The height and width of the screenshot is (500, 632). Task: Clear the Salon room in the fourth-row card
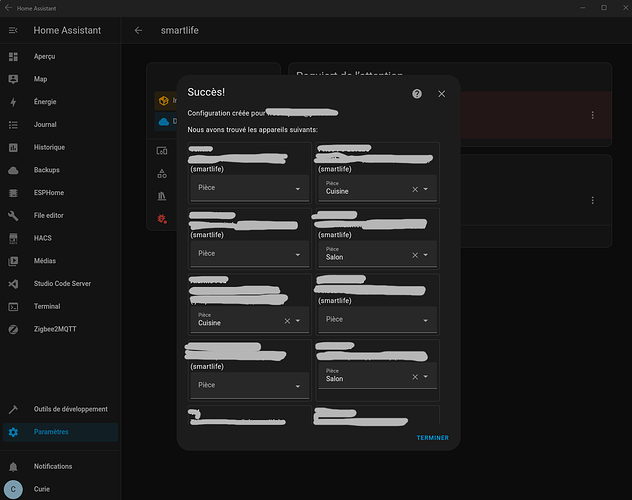pos(415,377)
